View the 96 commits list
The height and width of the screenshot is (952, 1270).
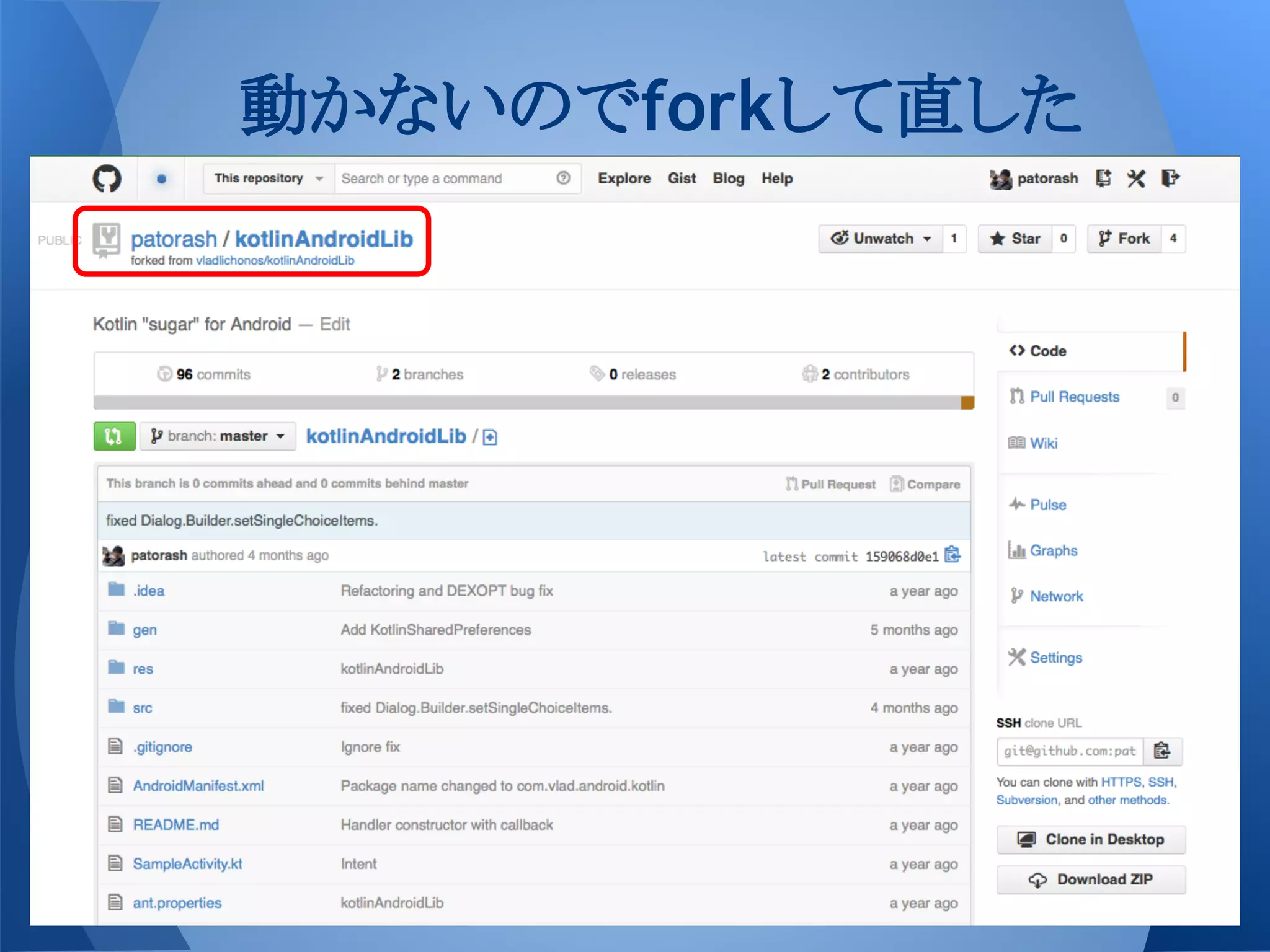pyautogui.click(x=204, y=374)
